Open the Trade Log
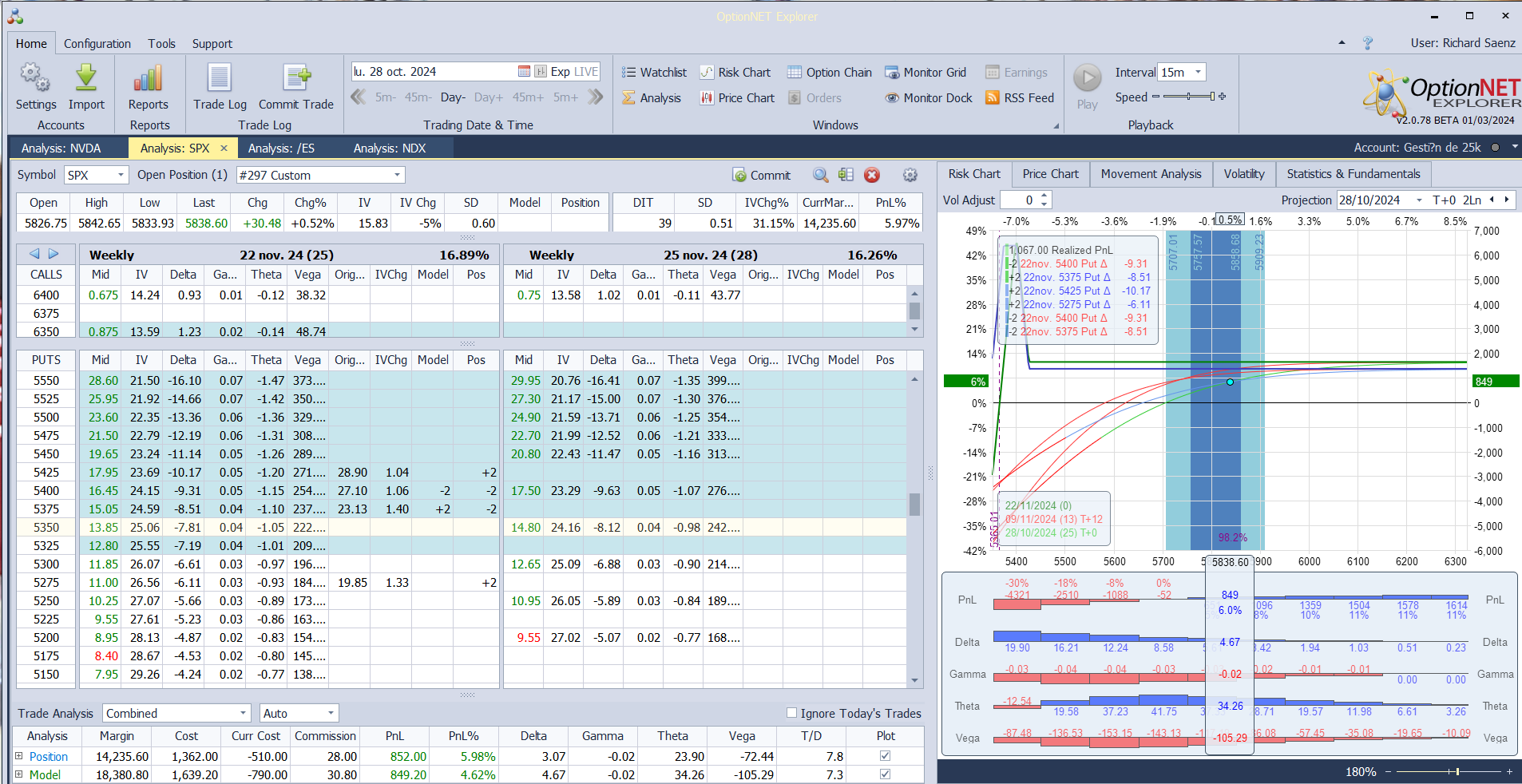1522x784 pixels. click(x=220, y=87)
